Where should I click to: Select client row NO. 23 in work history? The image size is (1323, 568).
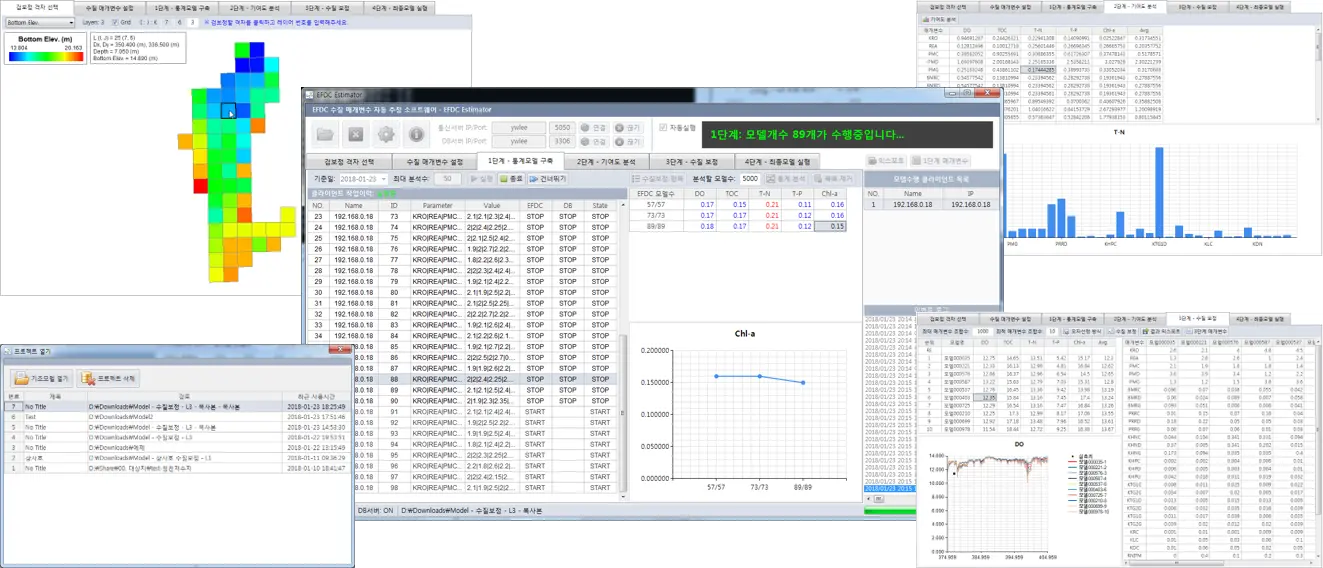pyautogui.click(x=462, y=215)
